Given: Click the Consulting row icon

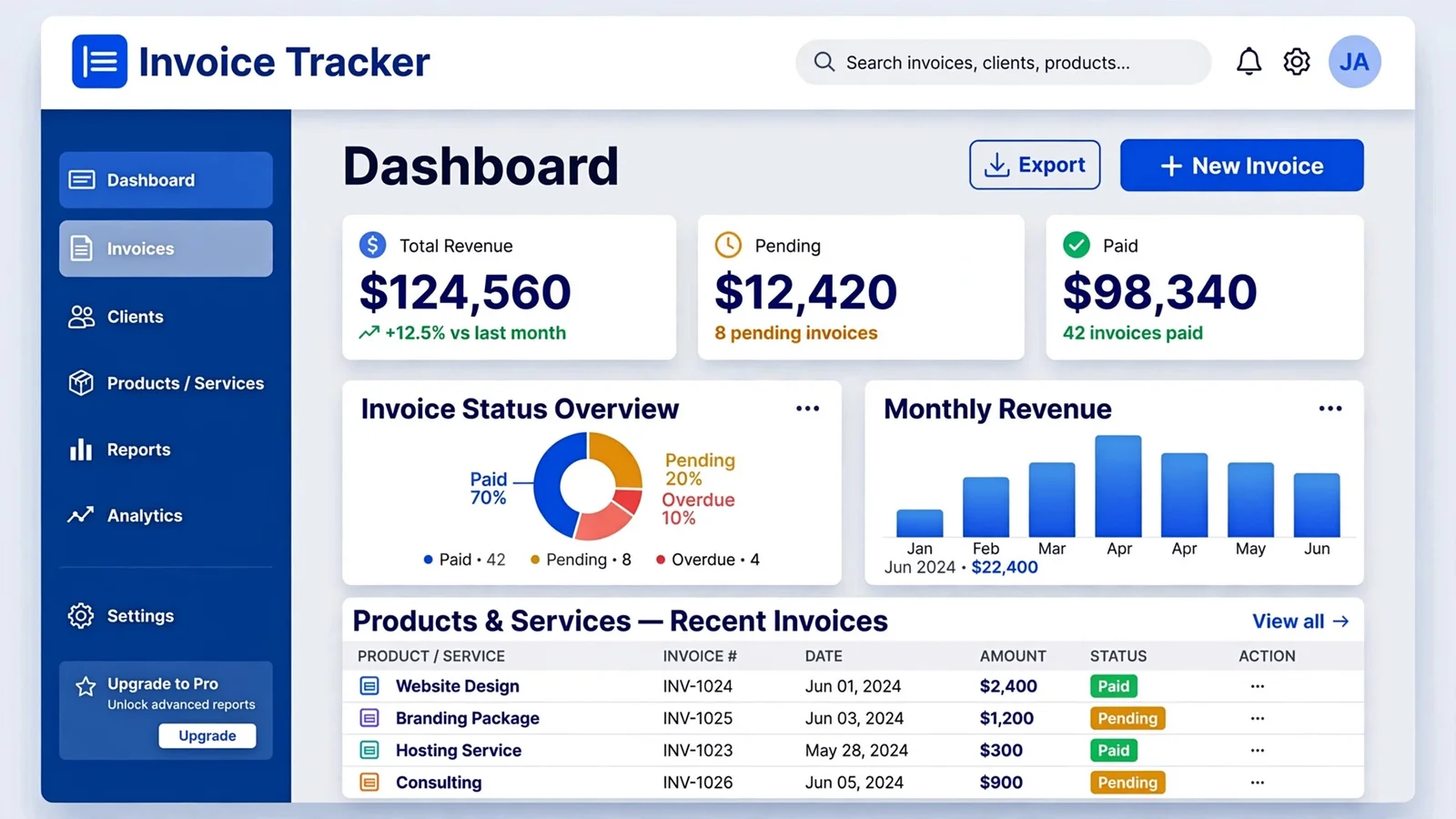Looking at the screenshot, I should tap(369, 782).
